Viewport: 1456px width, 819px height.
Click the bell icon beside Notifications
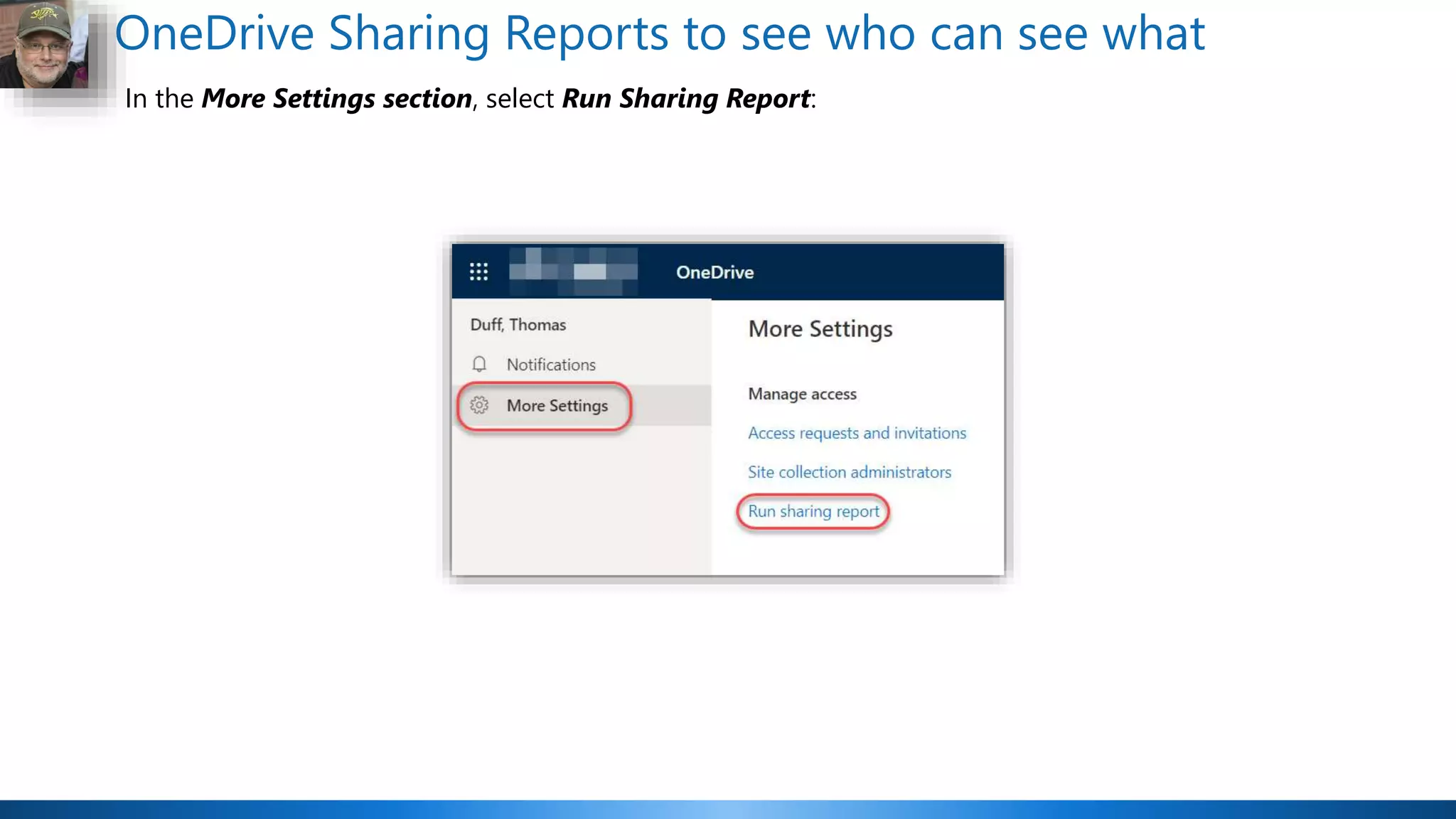pyautogui.click(x=479, y=364)
